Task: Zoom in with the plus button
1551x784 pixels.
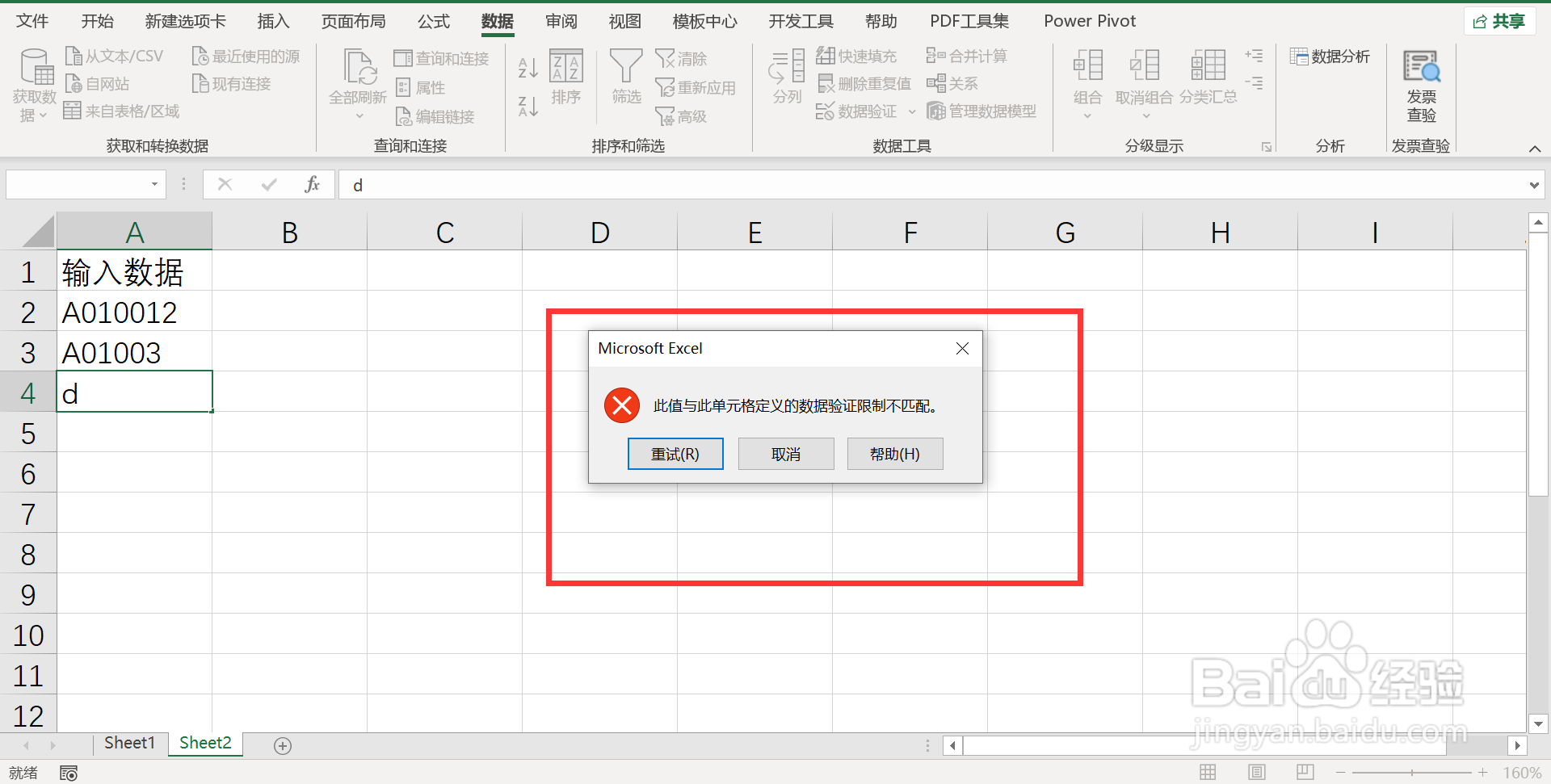Action: [x=1482, y=773]
